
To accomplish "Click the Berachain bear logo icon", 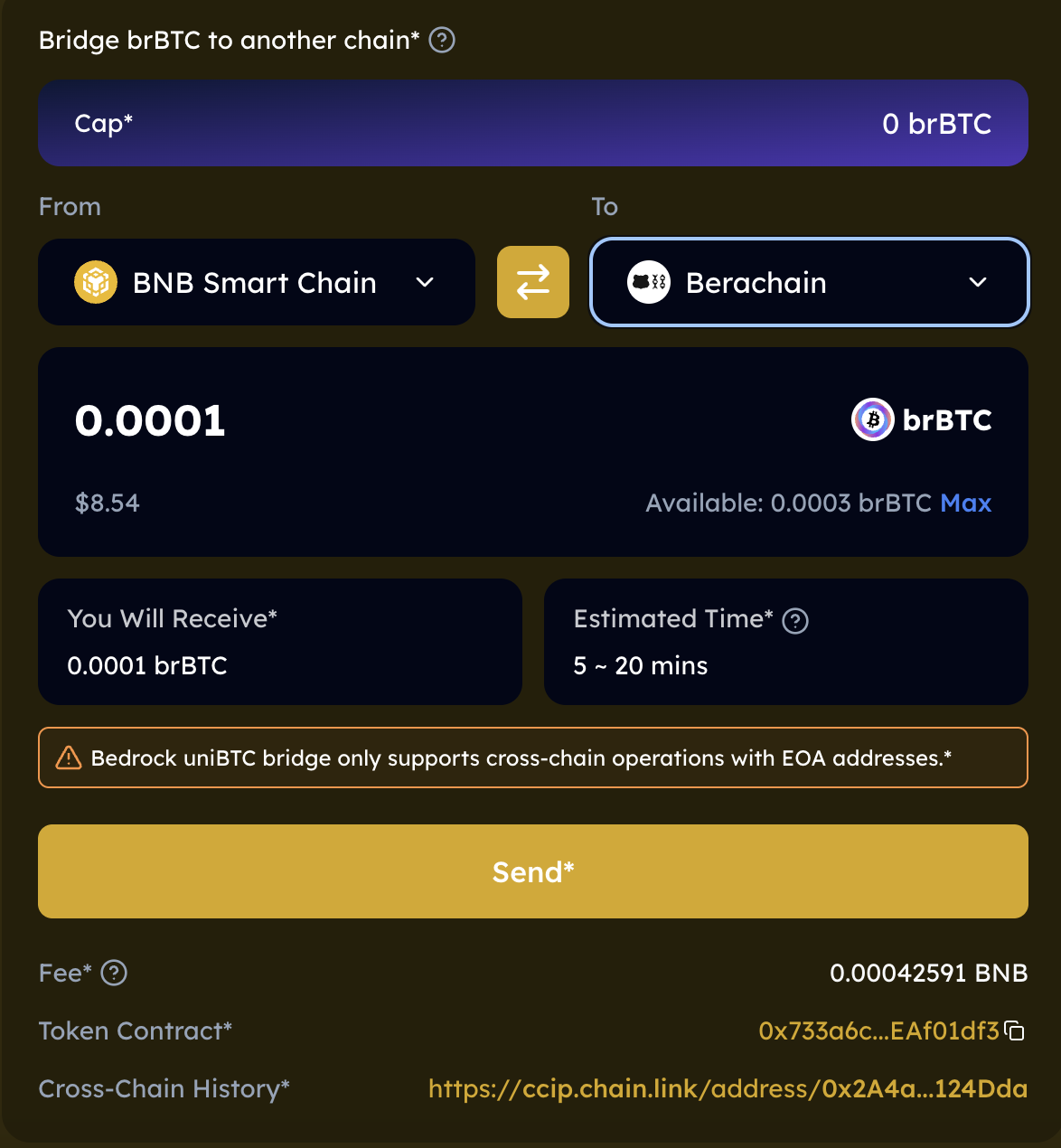I will tap(649, 282).
